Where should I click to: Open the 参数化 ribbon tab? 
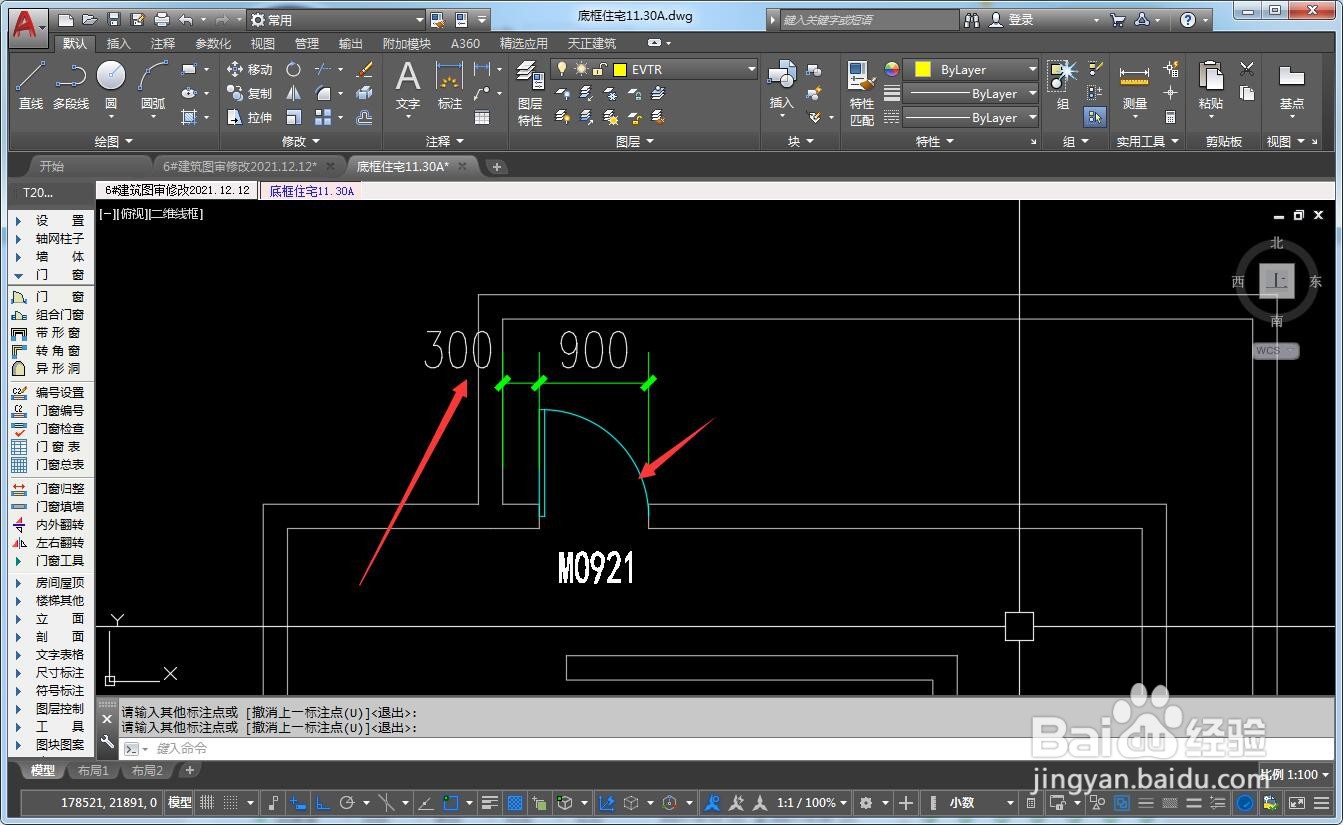pyautogui.click(x=212, y=43)
